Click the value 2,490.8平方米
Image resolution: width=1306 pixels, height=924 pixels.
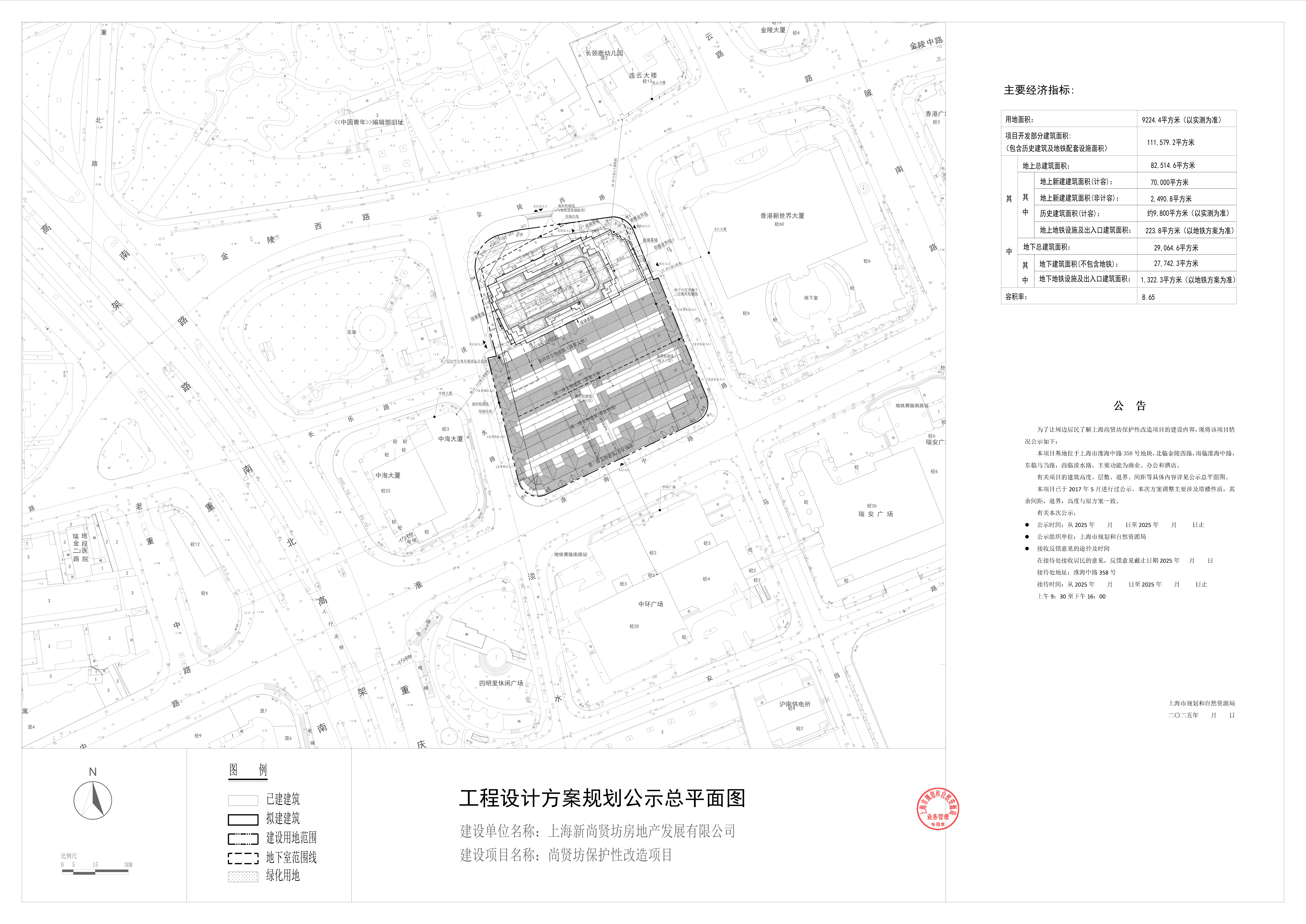pyautogui.click(x=1171, y=199)
